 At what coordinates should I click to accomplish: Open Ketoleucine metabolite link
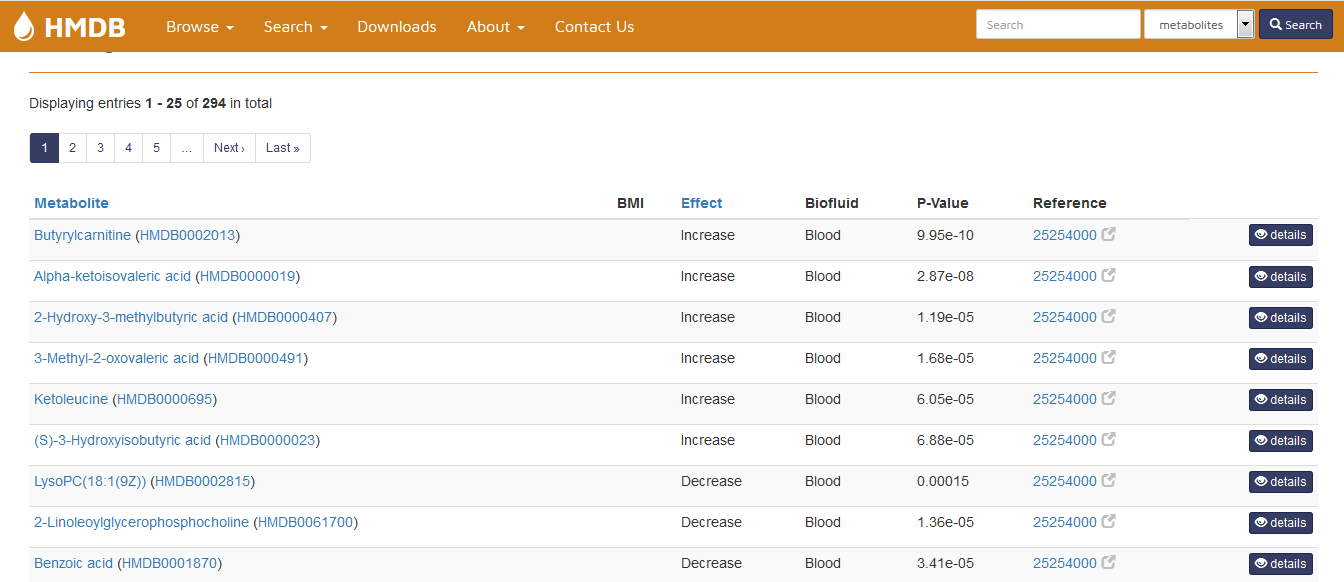click(71, 399)
